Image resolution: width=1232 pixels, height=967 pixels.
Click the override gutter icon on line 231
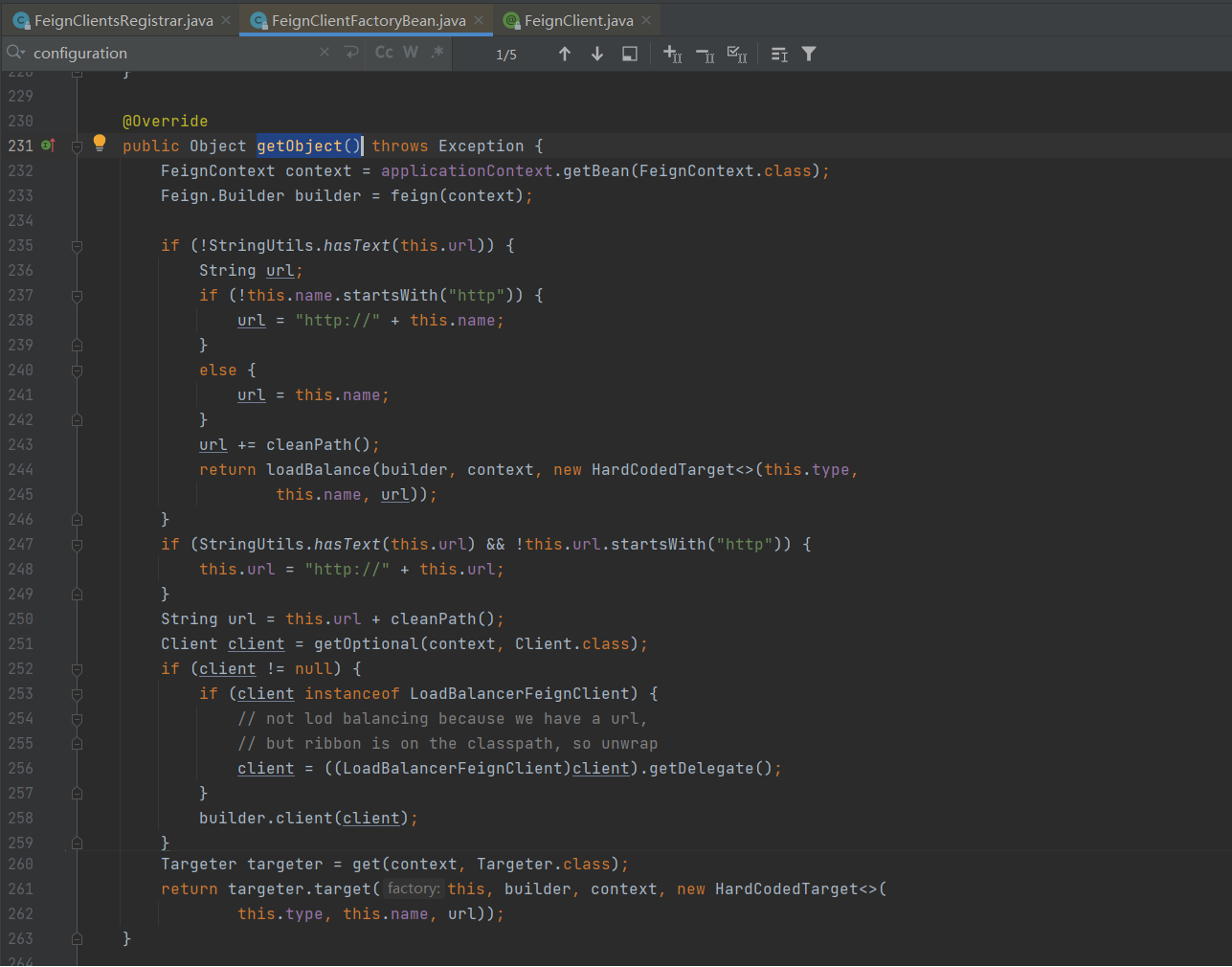tap(48, 146)
